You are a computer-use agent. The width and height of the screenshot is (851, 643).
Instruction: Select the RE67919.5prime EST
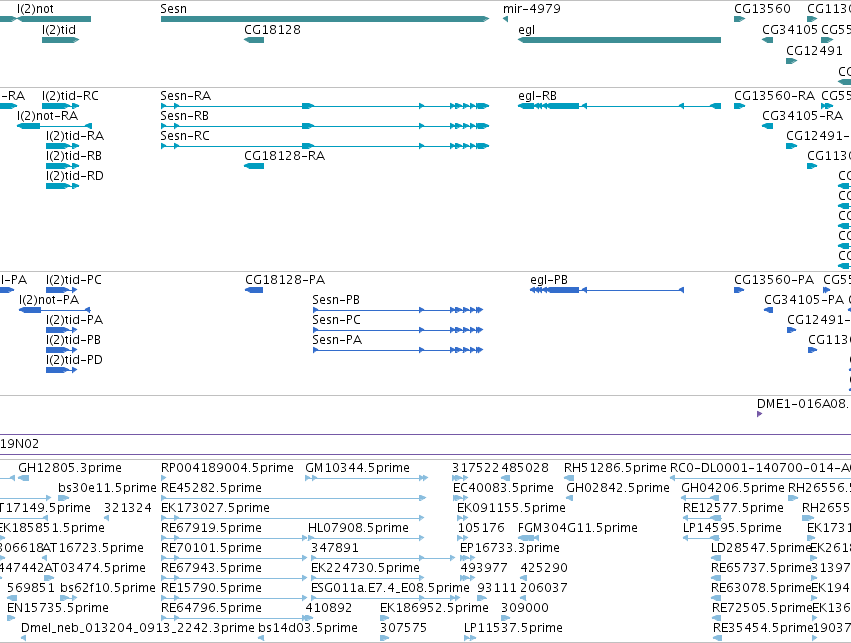234,538
